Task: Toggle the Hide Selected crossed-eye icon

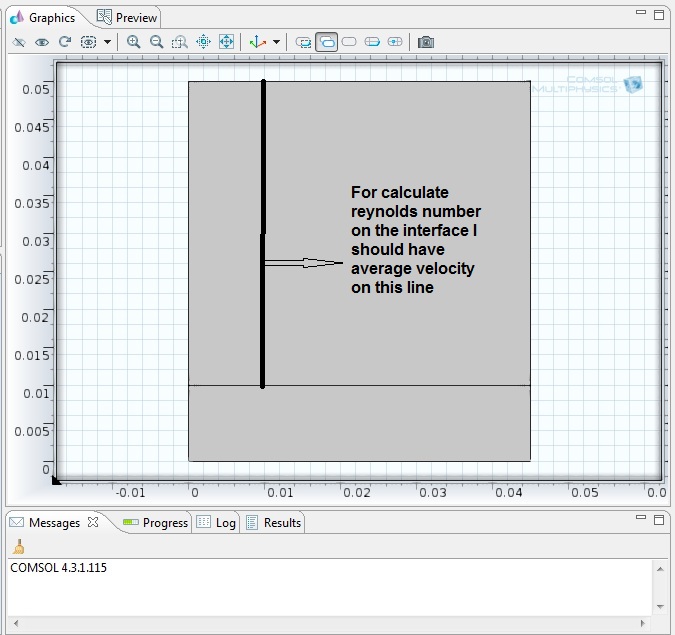Action: pyautogui.click(x=19, y=42)
